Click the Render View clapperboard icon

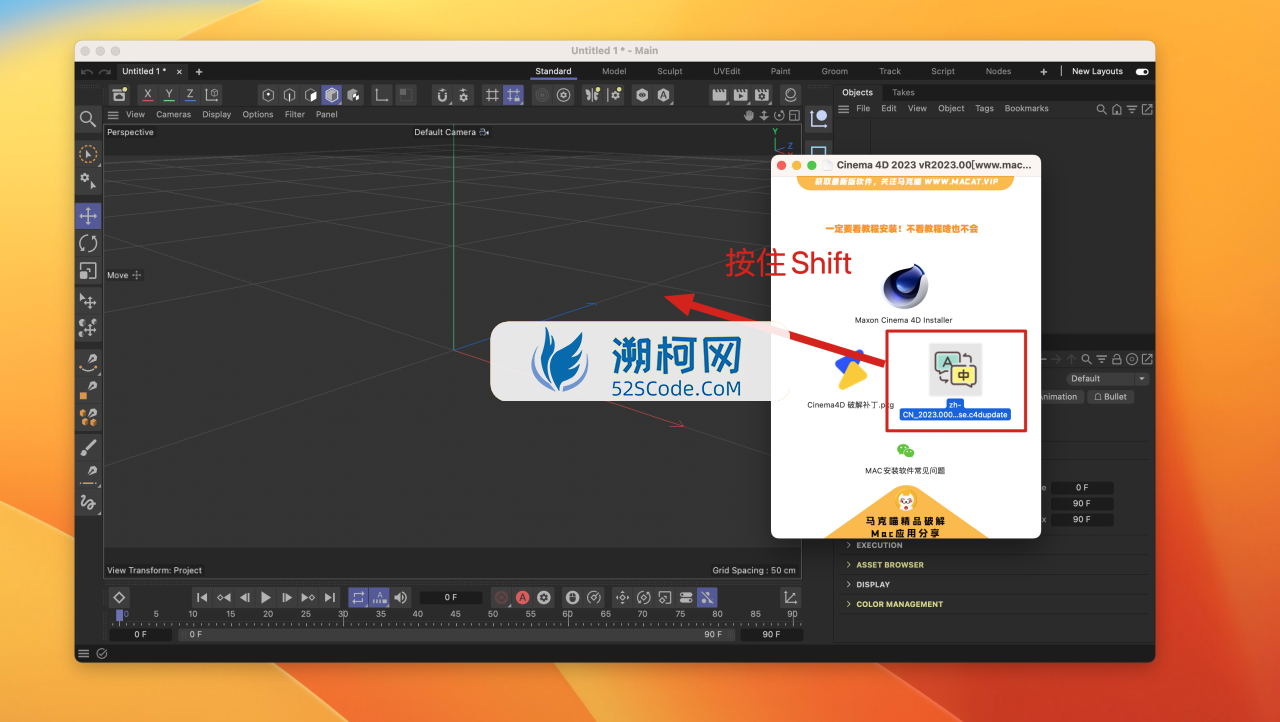pos(719,95)
